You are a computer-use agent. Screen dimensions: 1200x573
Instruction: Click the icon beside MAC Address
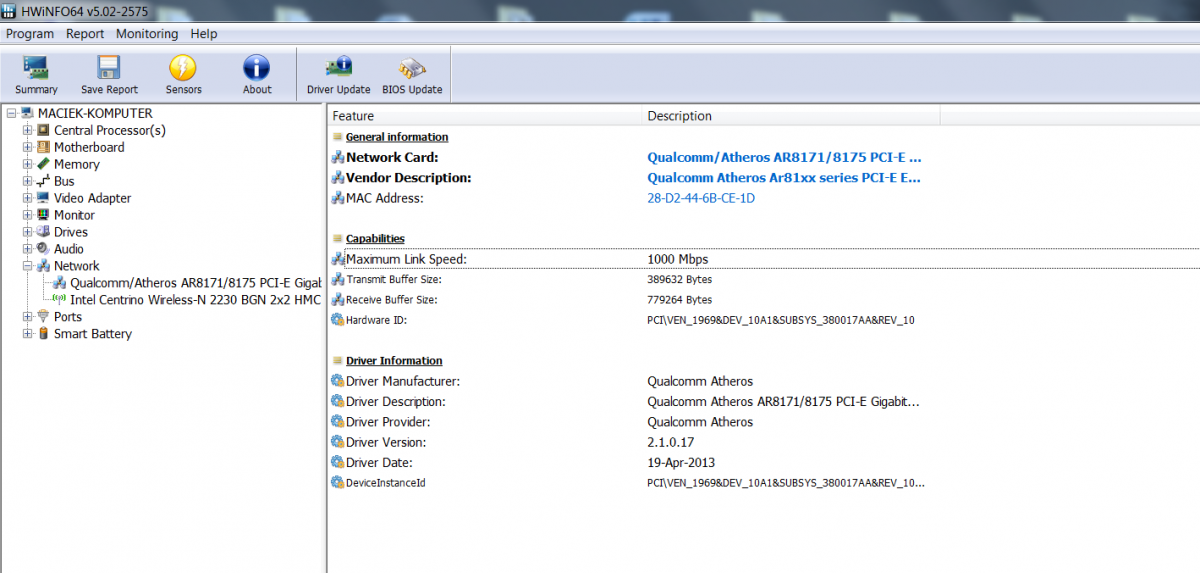(338, 198)
